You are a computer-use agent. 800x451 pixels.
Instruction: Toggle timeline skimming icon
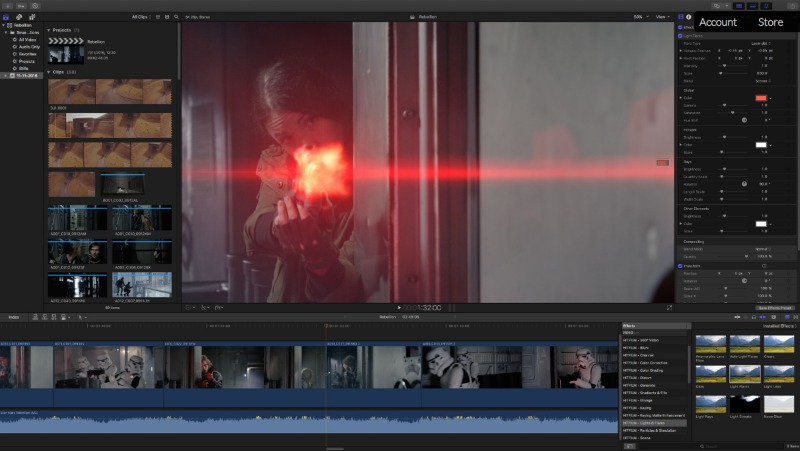[737, 317]
